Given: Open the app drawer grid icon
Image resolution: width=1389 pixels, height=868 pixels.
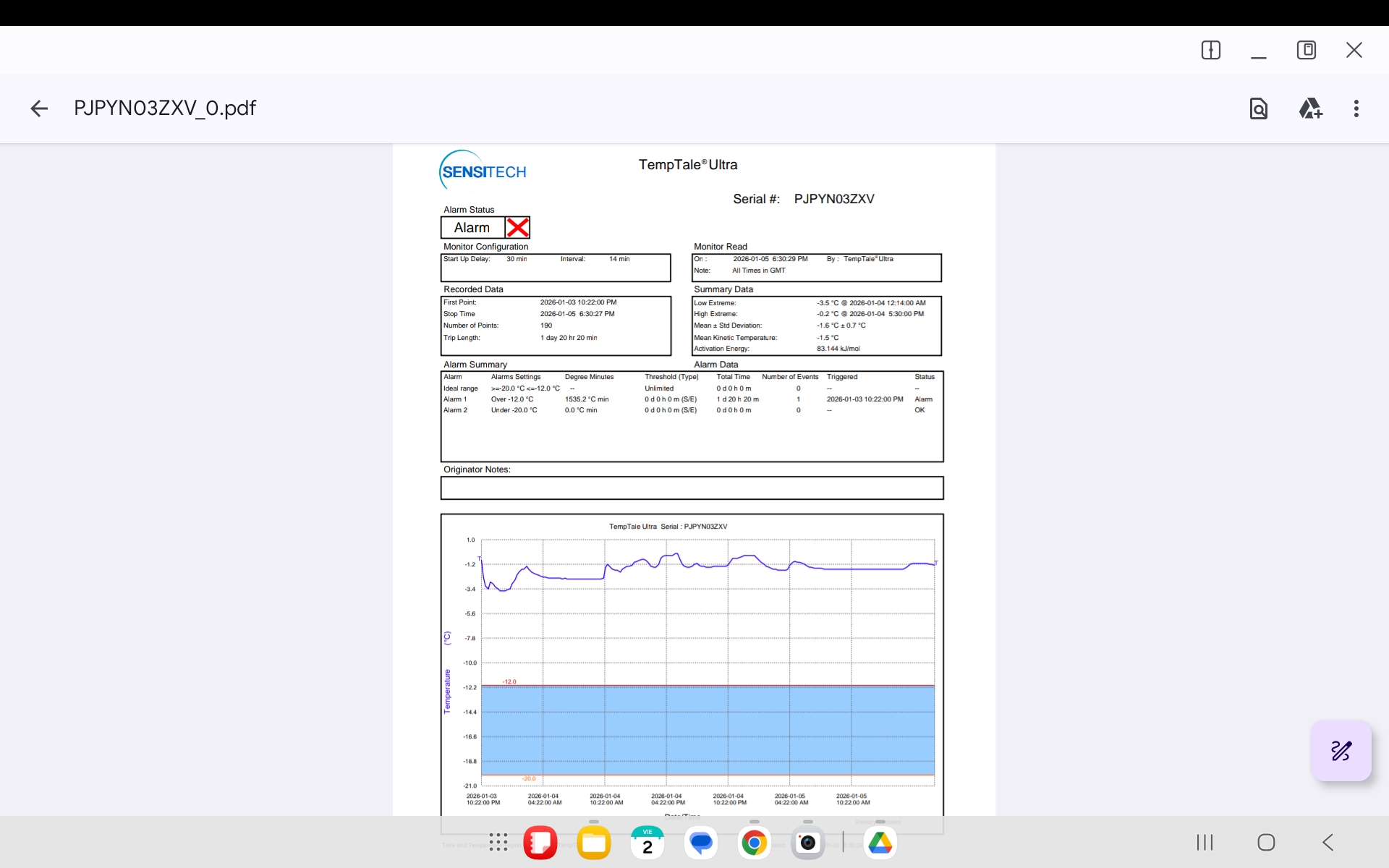Looking at the screenshot, I should tap(498, 842).
